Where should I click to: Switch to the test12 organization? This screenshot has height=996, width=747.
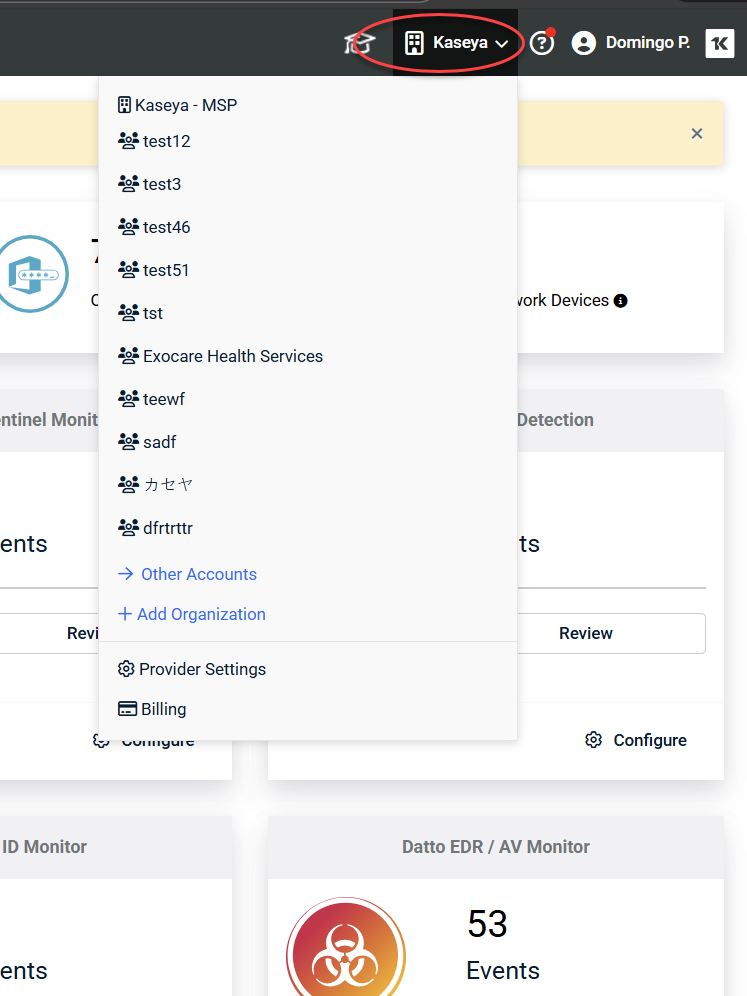(165, 141)
